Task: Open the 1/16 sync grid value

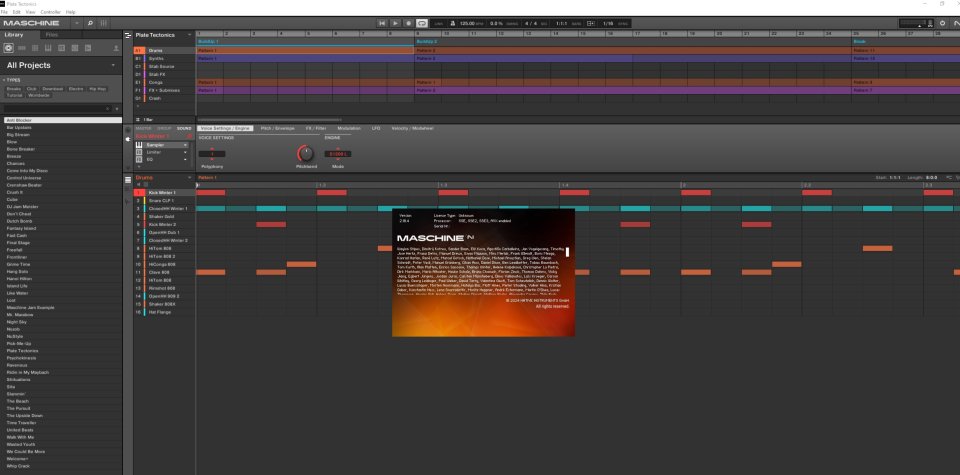Action: [608, 23]
